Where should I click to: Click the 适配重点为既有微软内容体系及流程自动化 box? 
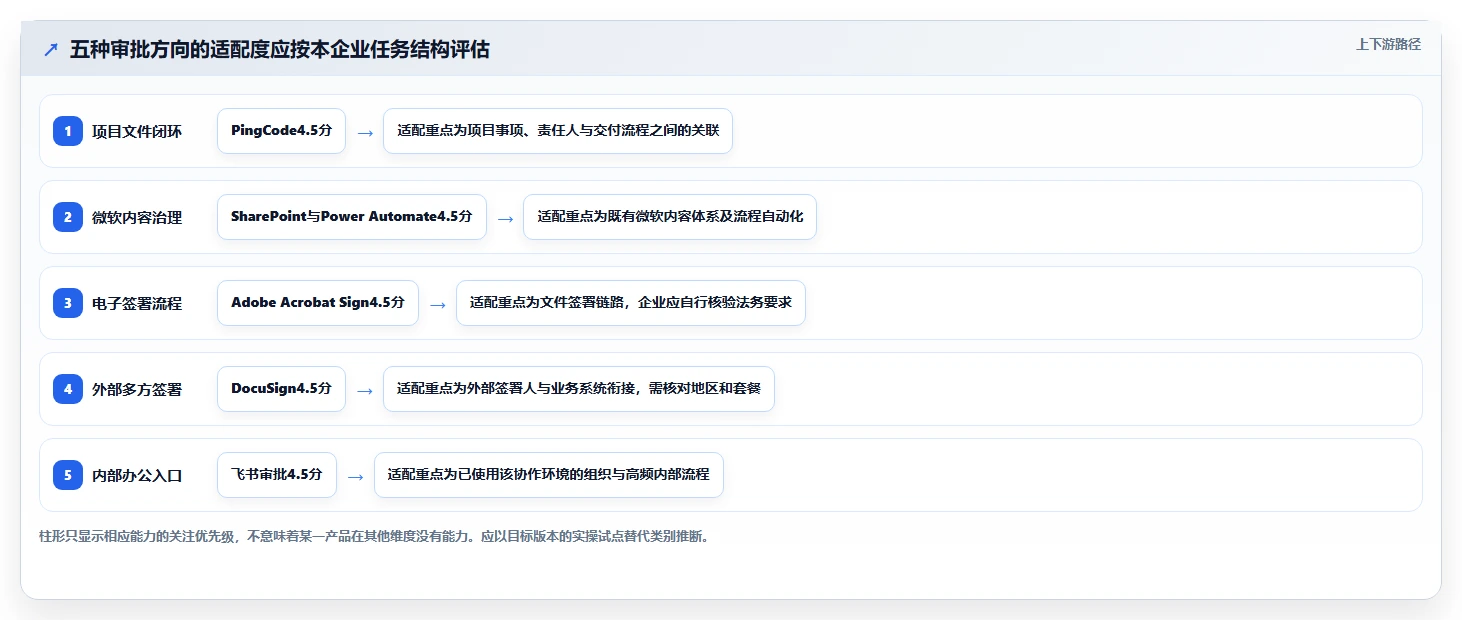[670, 217]
